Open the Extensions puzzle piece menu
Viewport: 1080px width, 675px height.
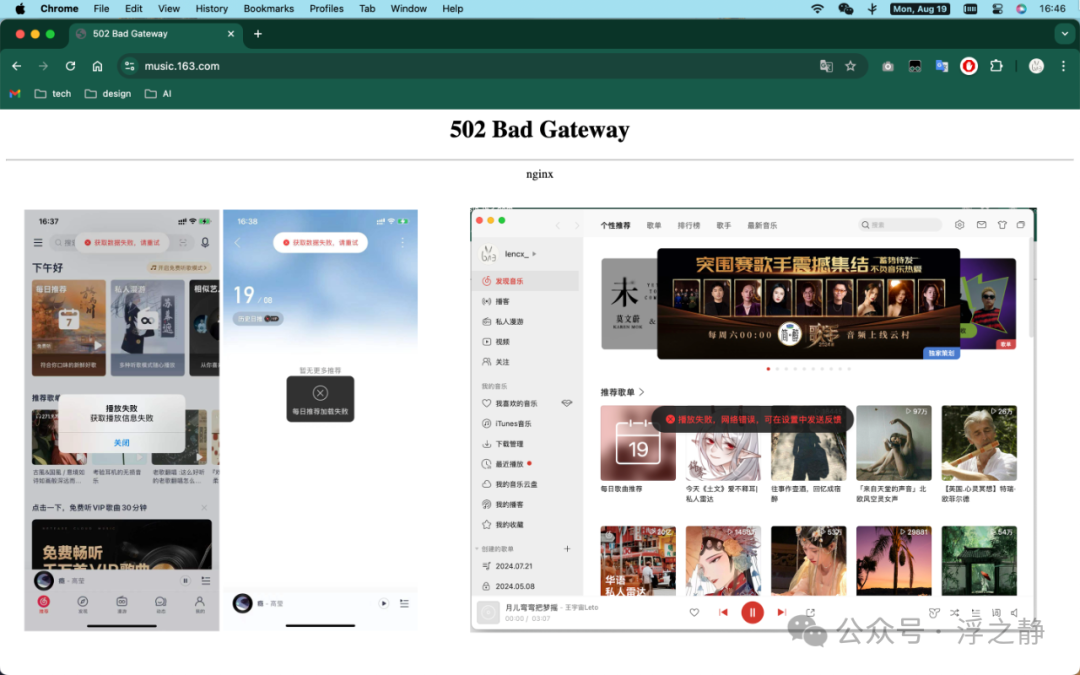[x=996, y=66]
